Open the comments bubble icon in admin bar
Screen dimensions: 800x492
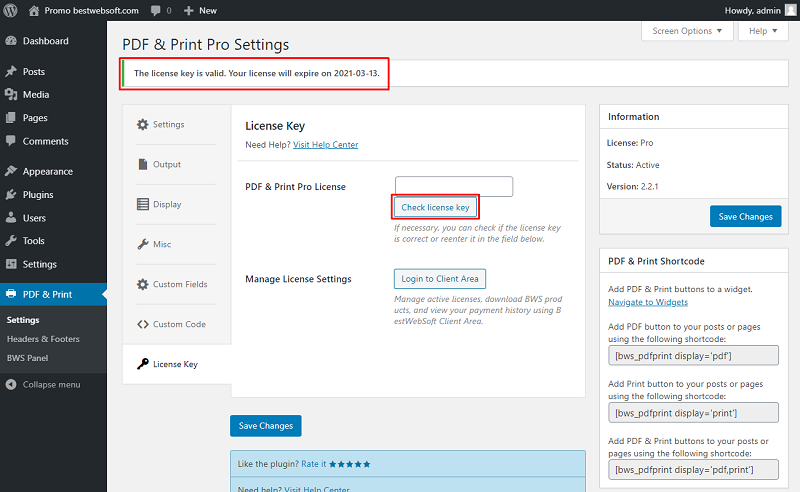click(156, 11)
